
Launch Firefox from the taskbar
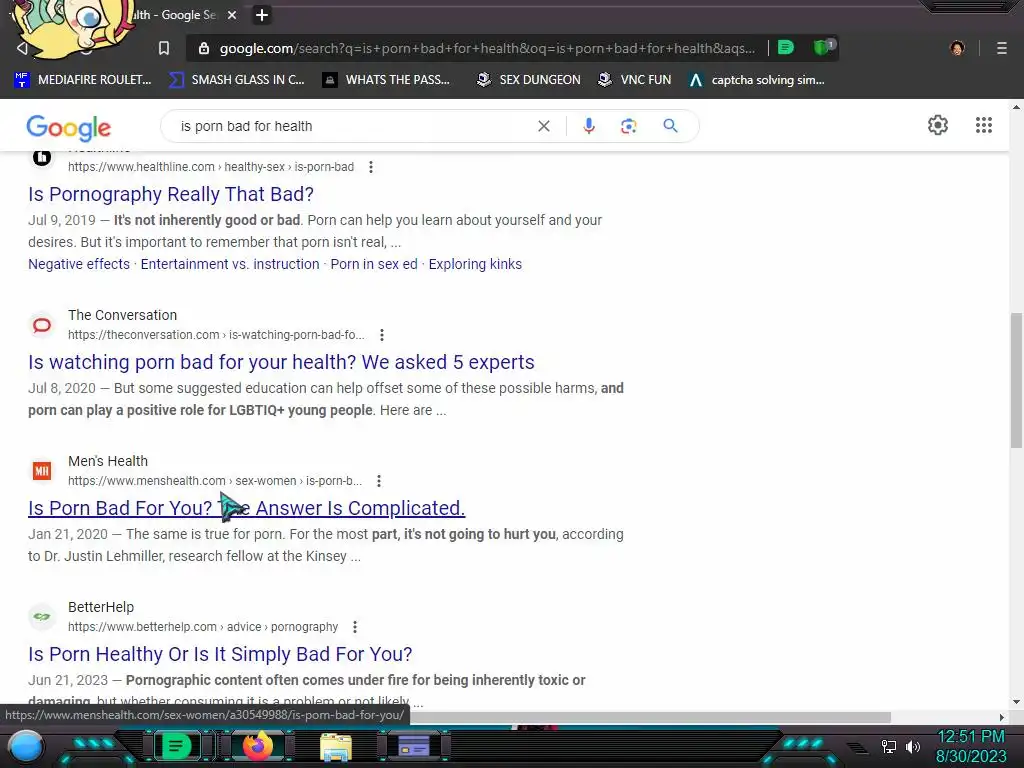click(258, 746)
